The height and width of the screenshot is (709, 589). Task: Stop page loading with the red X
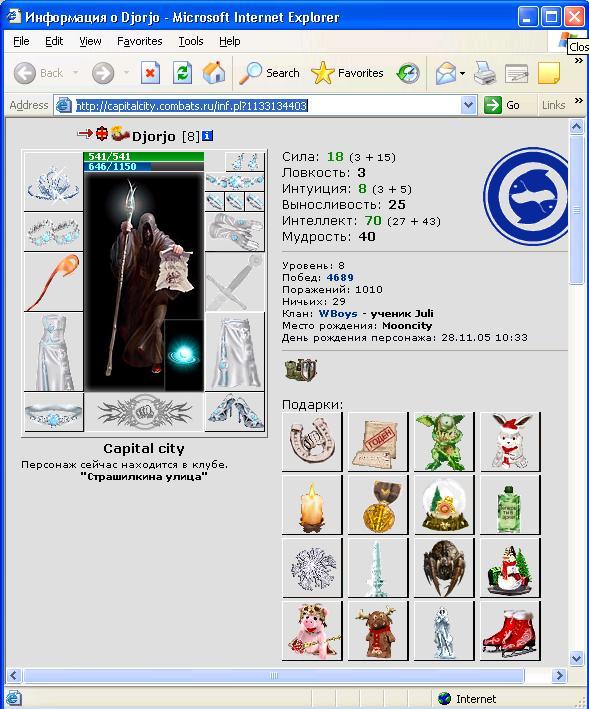pos(151,73)
